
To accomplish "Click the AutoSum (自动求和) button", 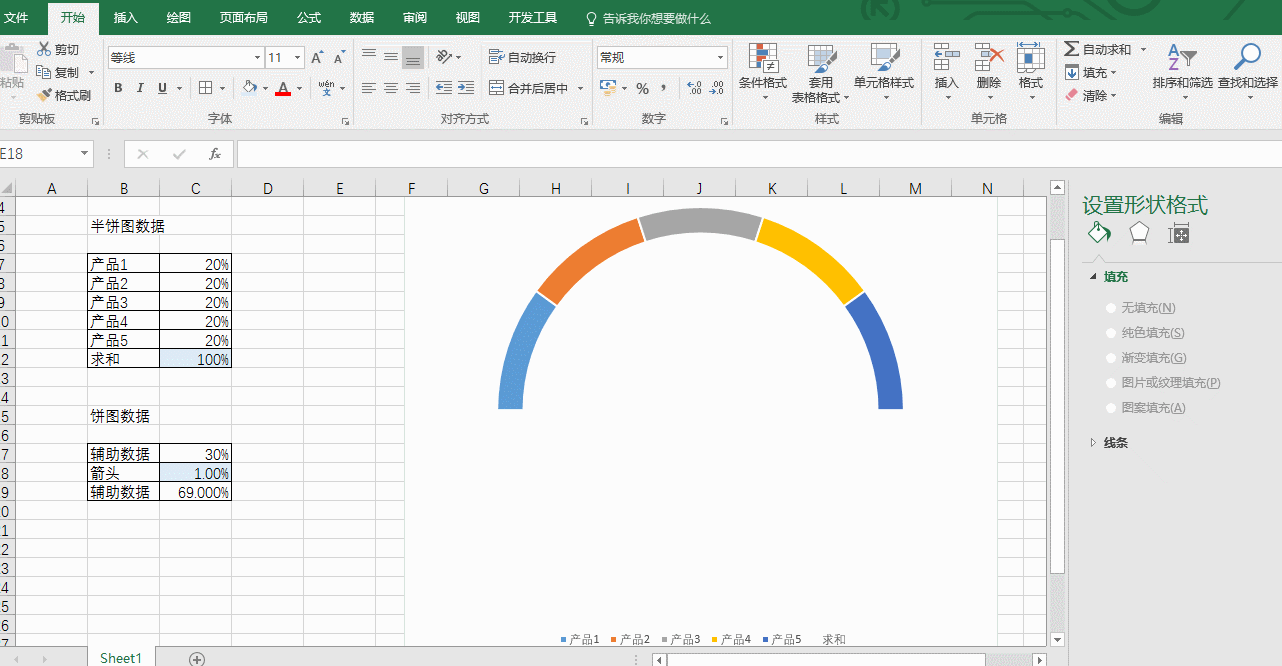I will [x=1098, y=49].
